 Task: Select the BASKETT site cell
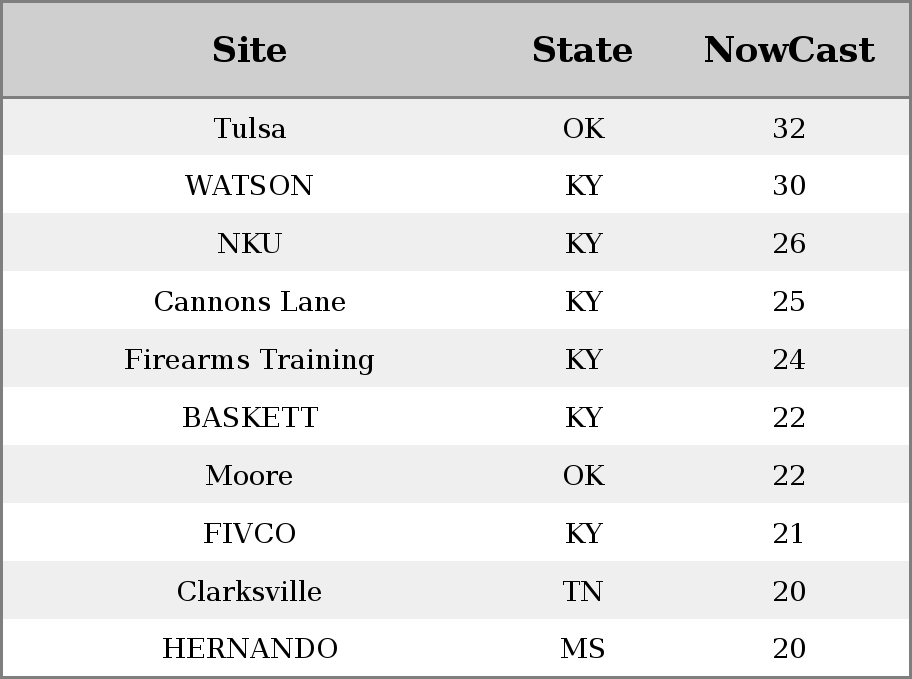click(x=250, y=417)
